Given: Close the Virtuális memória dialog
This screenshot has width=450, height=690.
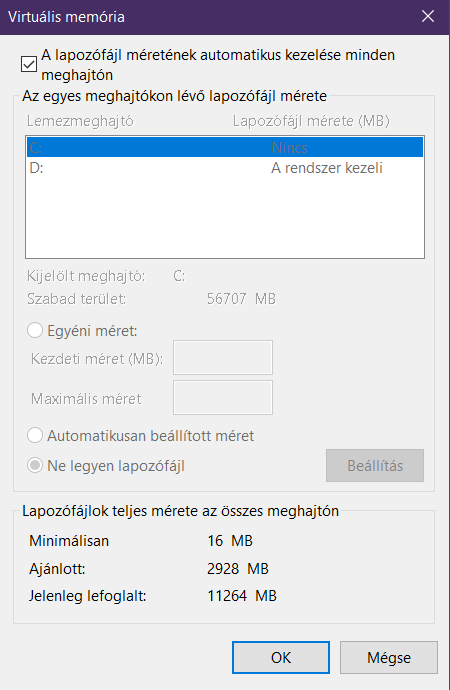Looking at the screenshot, I should coord(428,17).
